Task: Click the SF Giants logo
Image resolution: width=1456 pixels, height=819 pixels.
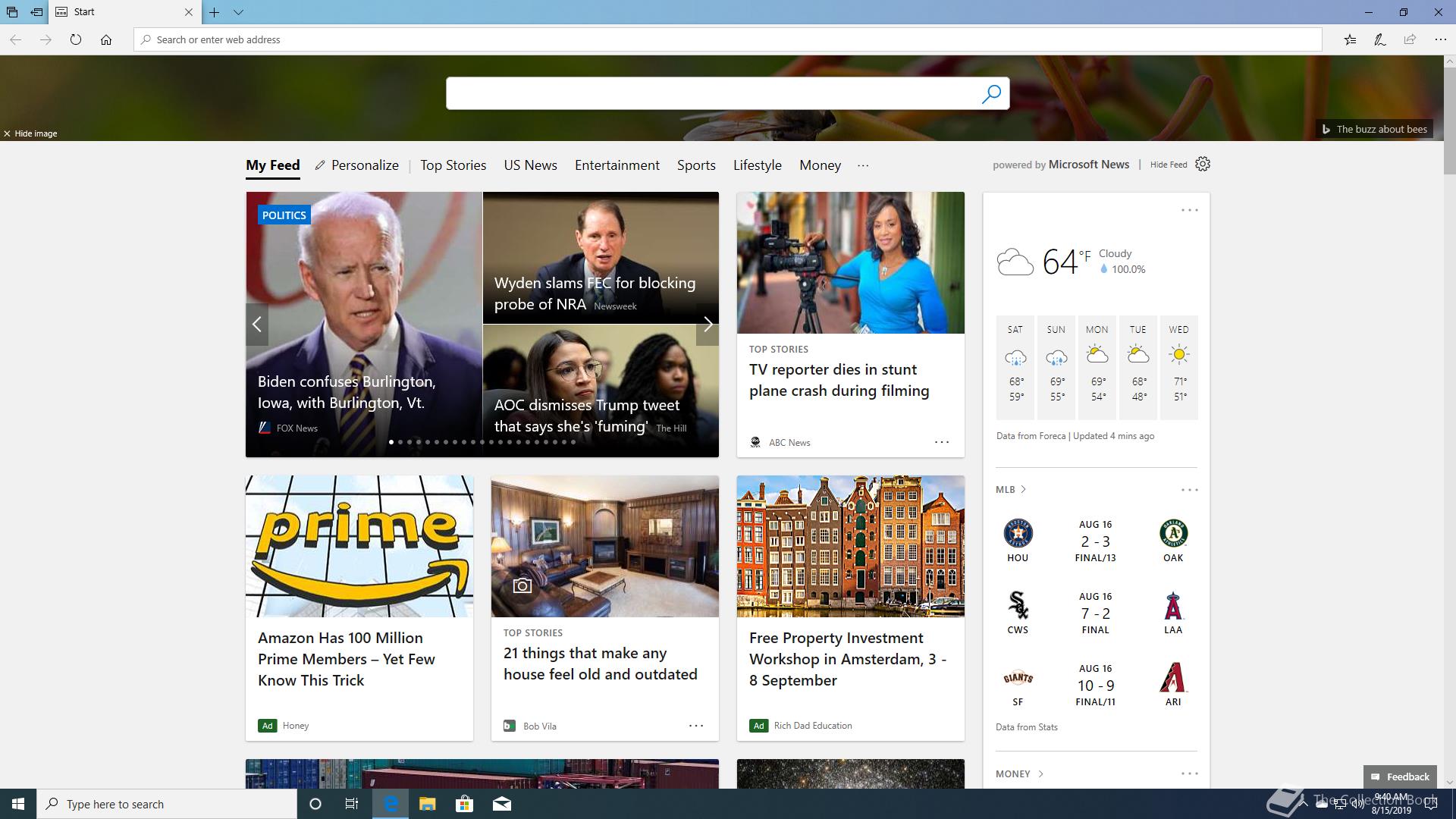Action: [x=1018, y=677]
